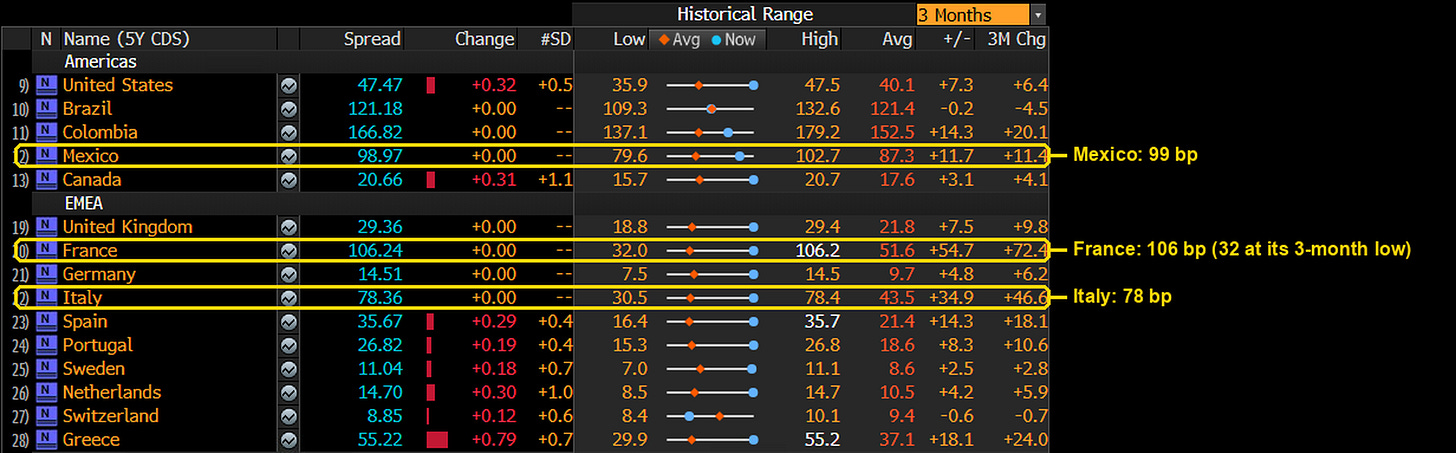
Task: Sort by the 3M Chg column header
Action: (x=1017, y=39)
